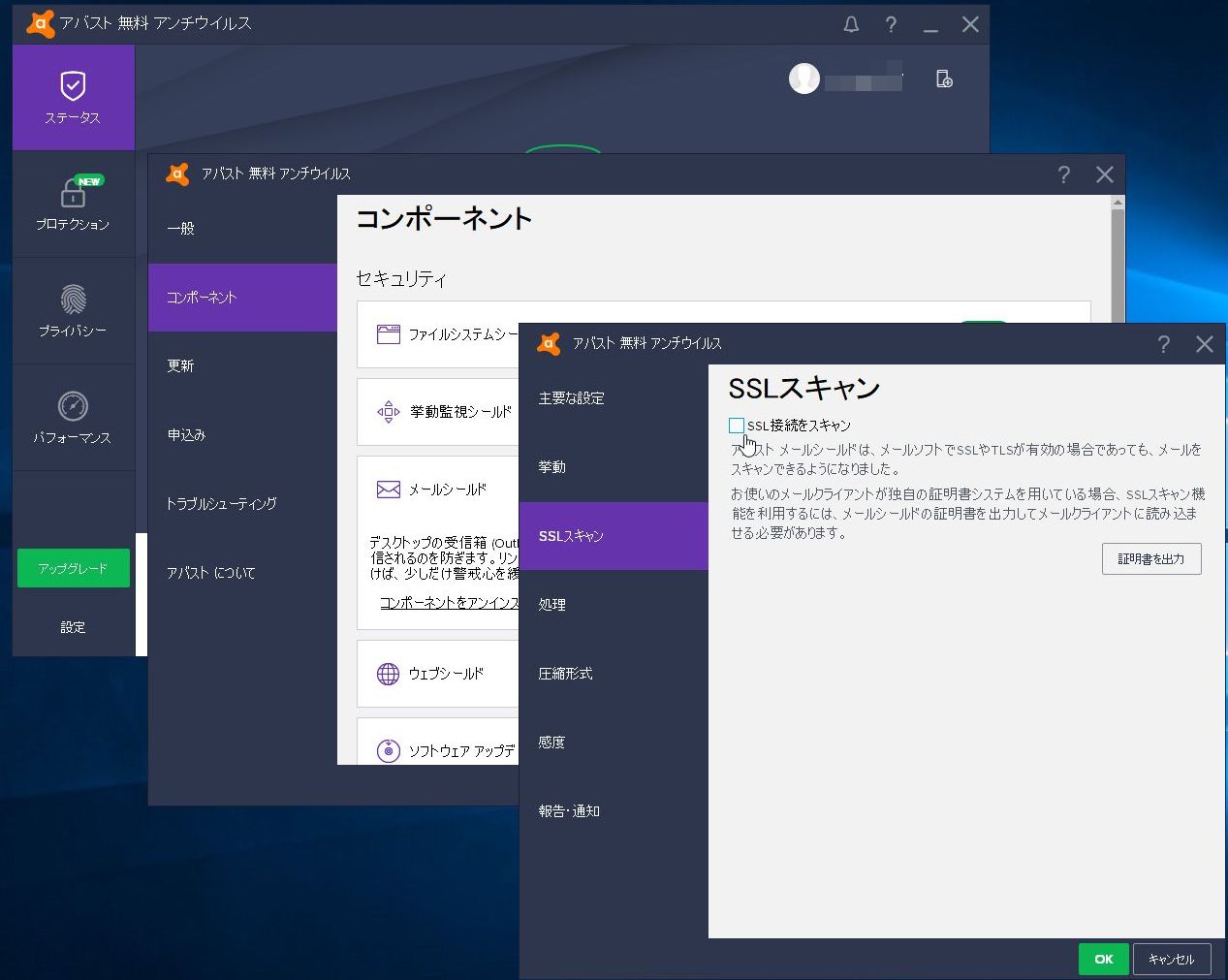Select the SSLスキャン menu item

coord(614,536)
